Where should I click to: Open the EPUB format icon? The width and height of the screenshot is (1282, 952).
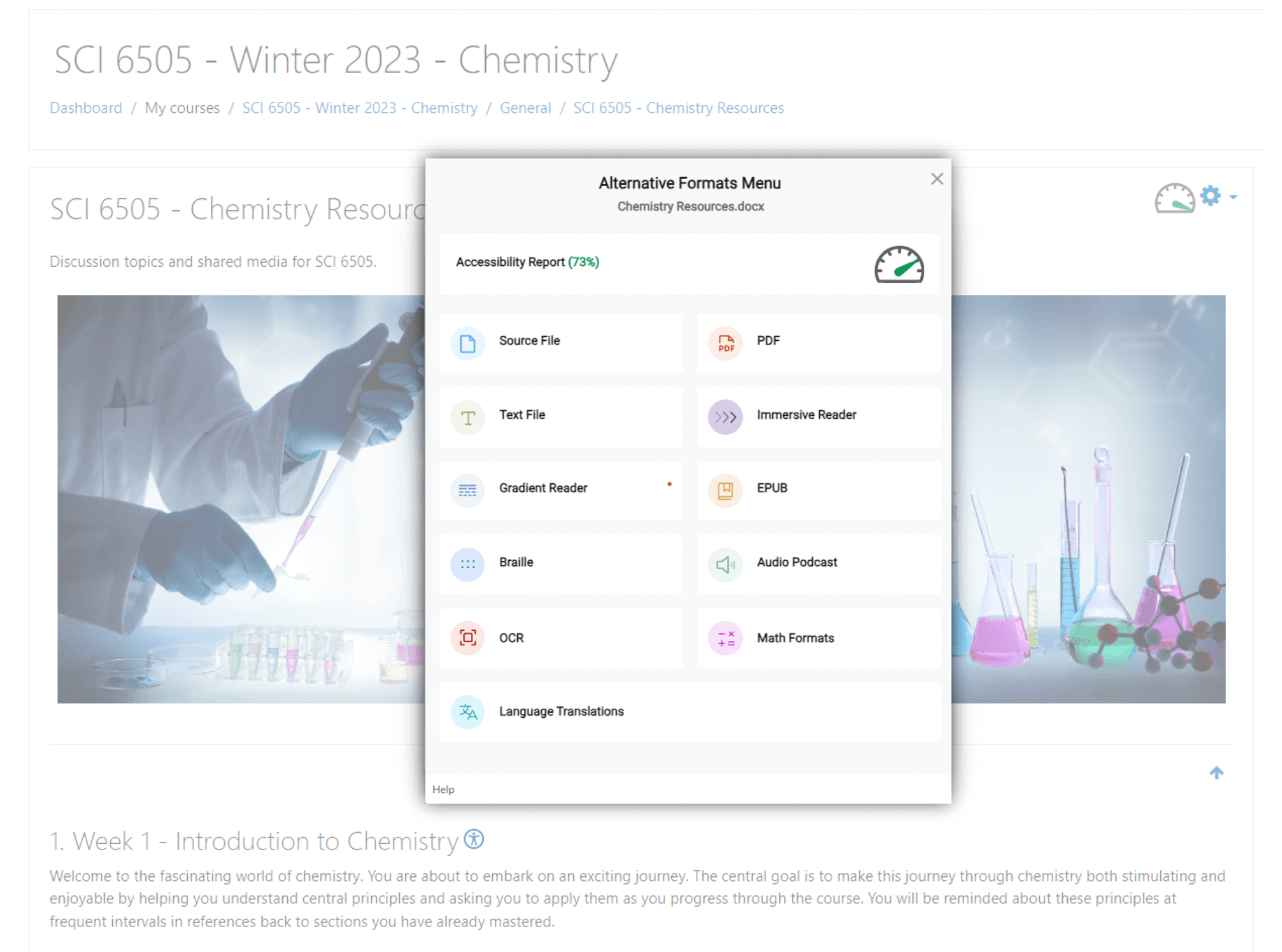click(x=725, y=489)
